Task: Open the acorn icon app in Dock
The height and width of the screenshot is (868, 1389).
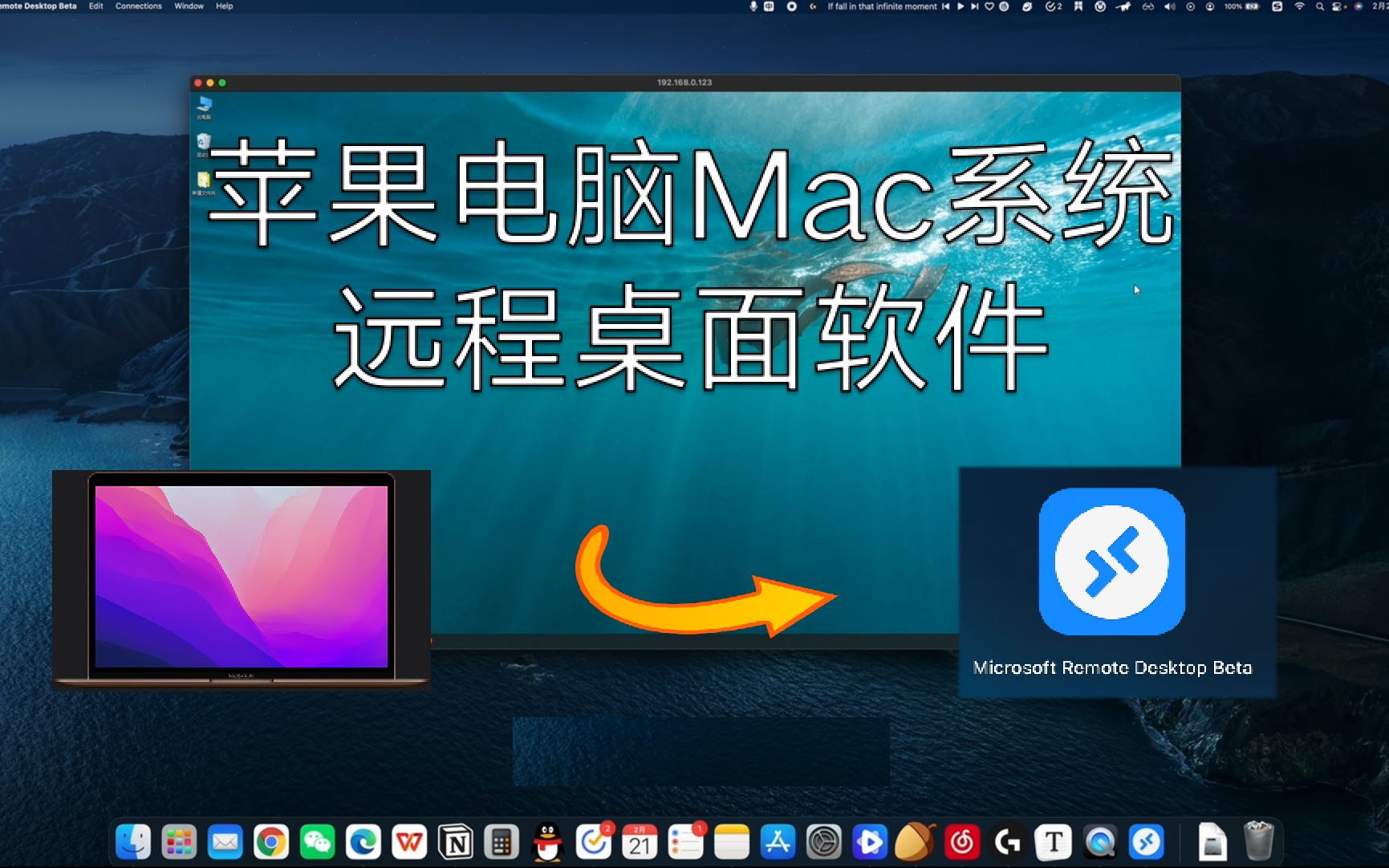Action: [x=916, y=842]
